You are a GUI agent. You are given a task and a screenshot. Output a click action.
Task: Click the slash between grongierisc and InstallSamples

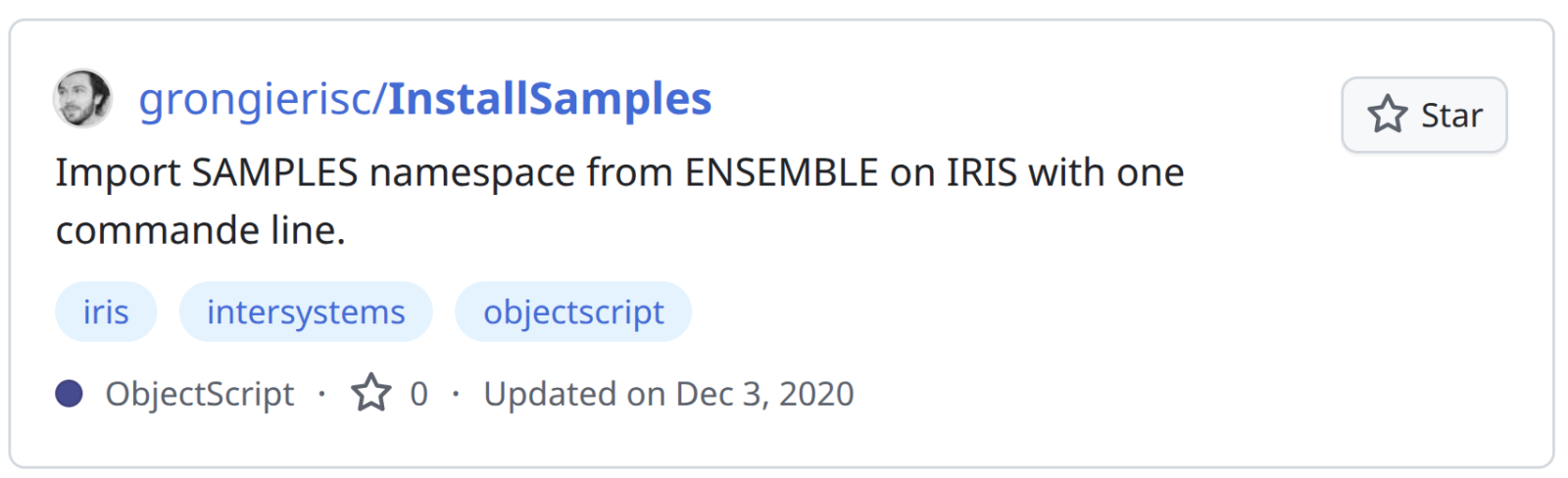(x=381, y=100)
